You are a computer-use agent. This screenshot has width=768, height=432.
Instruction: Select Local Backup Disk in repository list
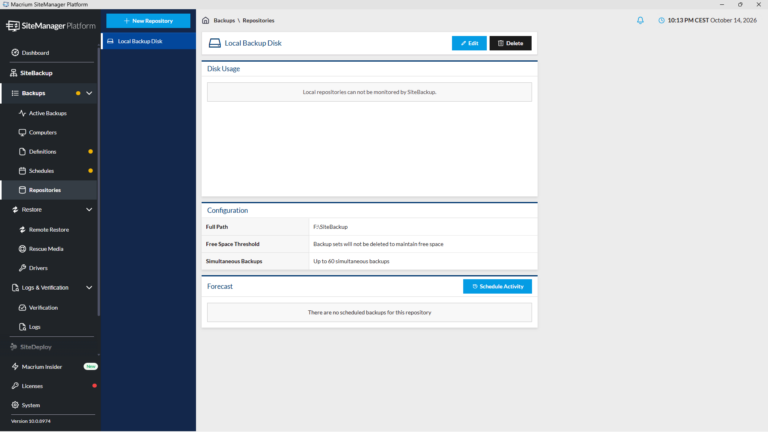tap(148, 41)
